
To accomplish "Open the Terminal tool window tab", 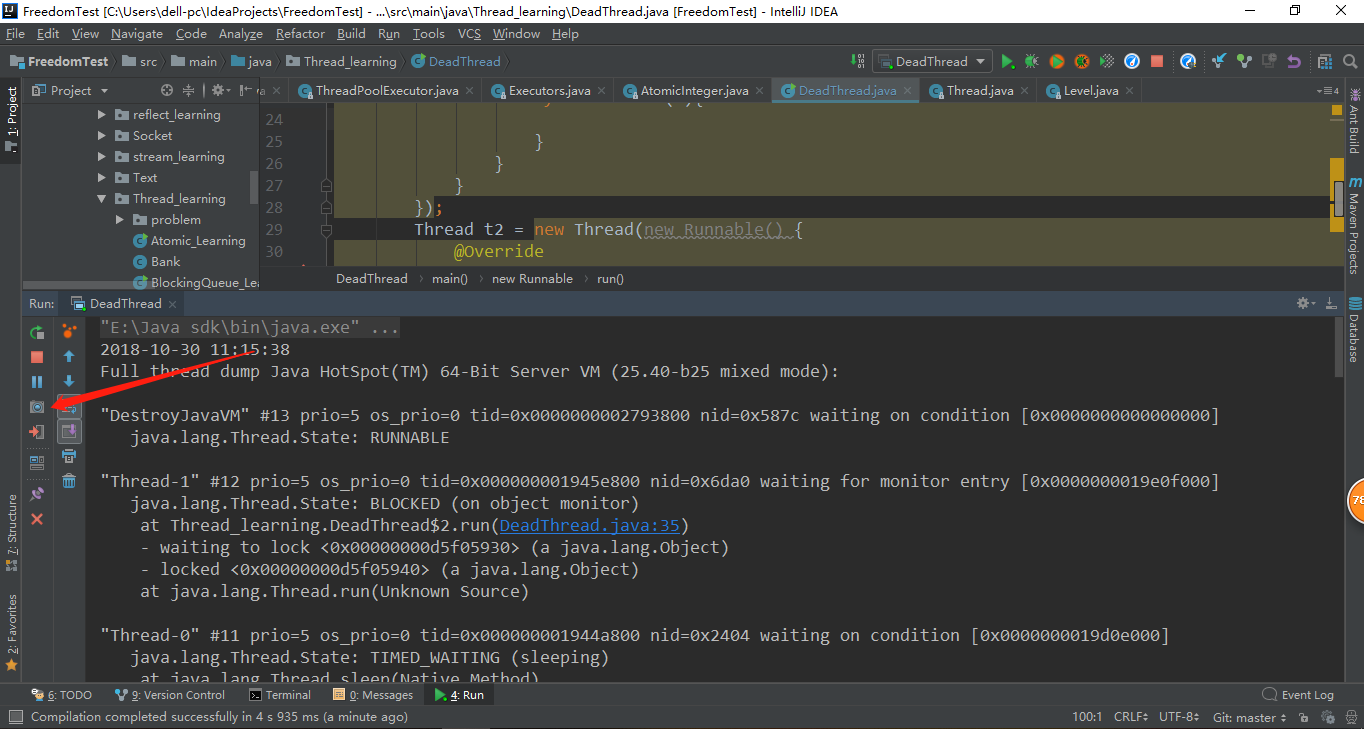I will 280,695.
